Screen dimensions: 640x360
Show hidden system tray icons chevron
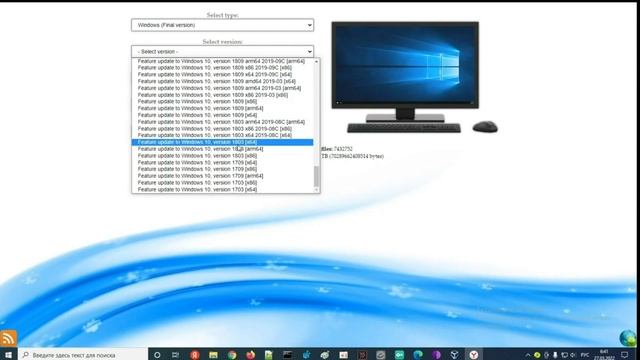click(528, 355)
